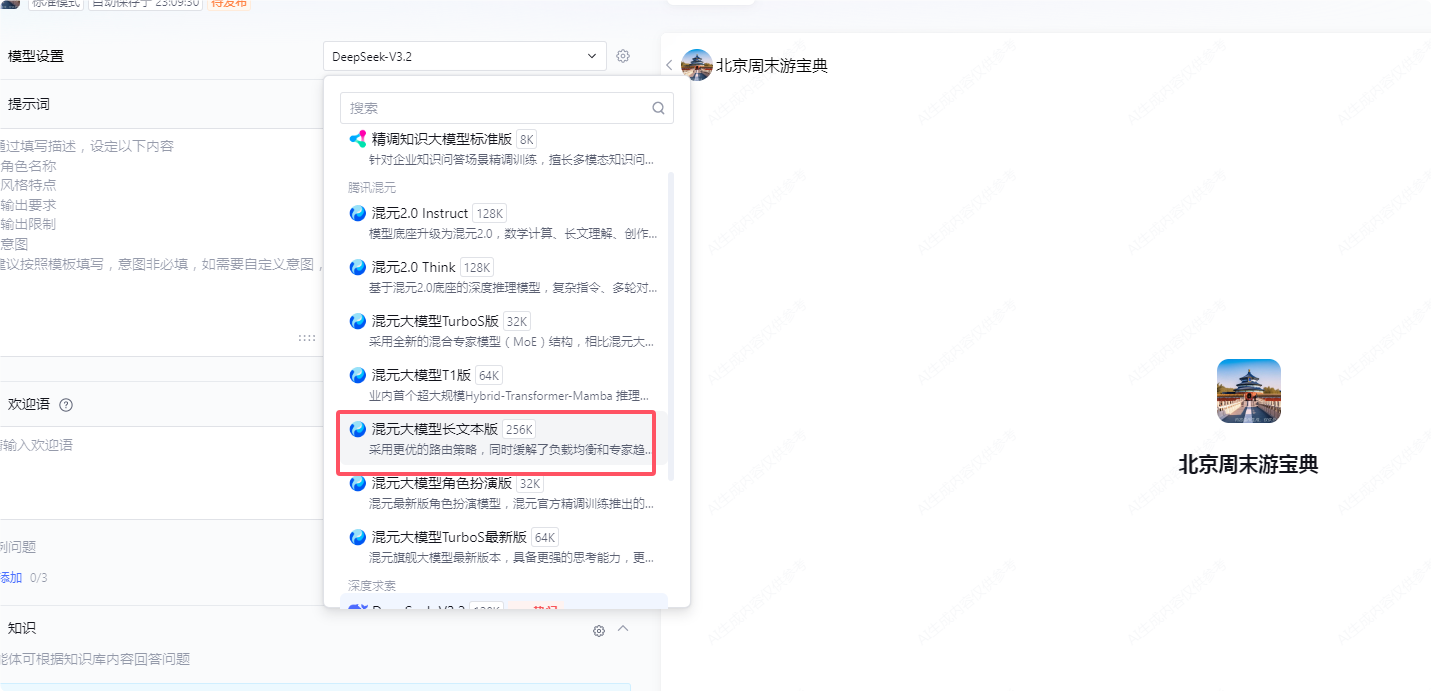Open the 知识 section settings gear
Image resolution: width=1431 pixels, height=691 pixels.
(x=599, y=630)
